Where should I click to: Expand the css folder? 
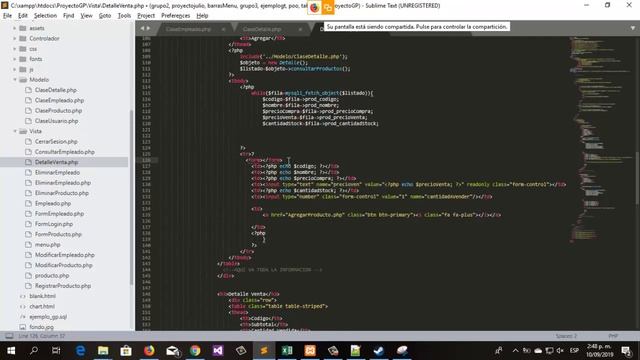pyautogui.click(x=15, y=49)
